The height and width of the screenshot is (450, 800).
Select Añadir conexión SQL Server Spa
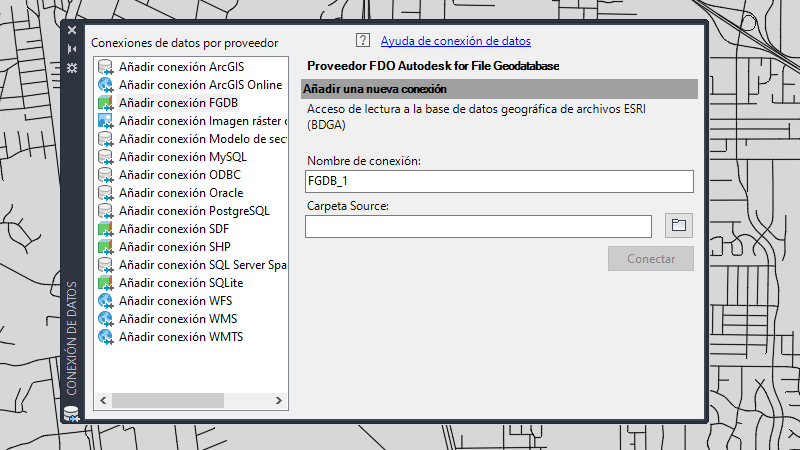tap(203, 265)
